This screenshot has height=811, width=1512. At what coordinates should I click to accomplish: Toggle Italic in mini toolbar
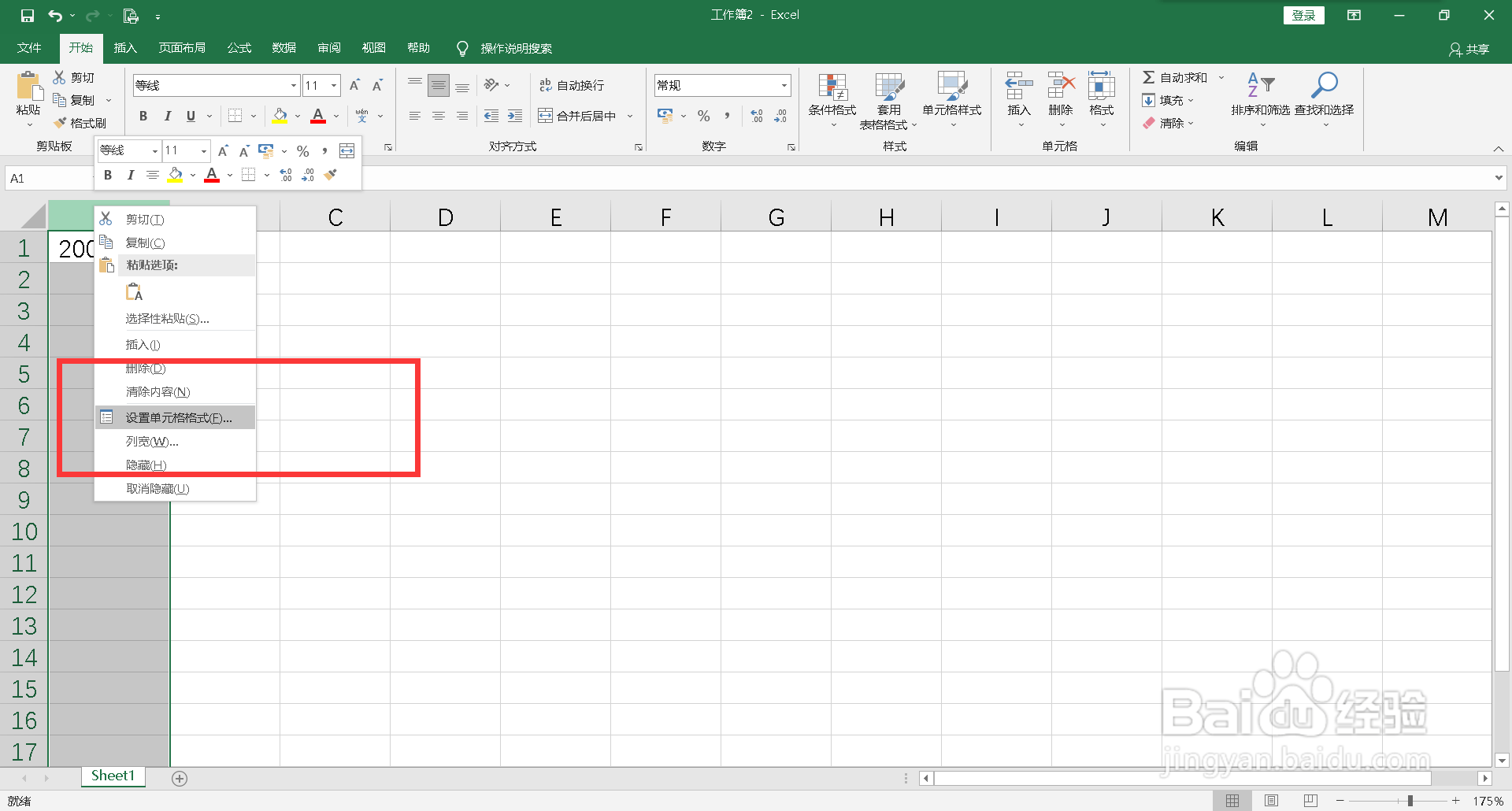[130, 175]
